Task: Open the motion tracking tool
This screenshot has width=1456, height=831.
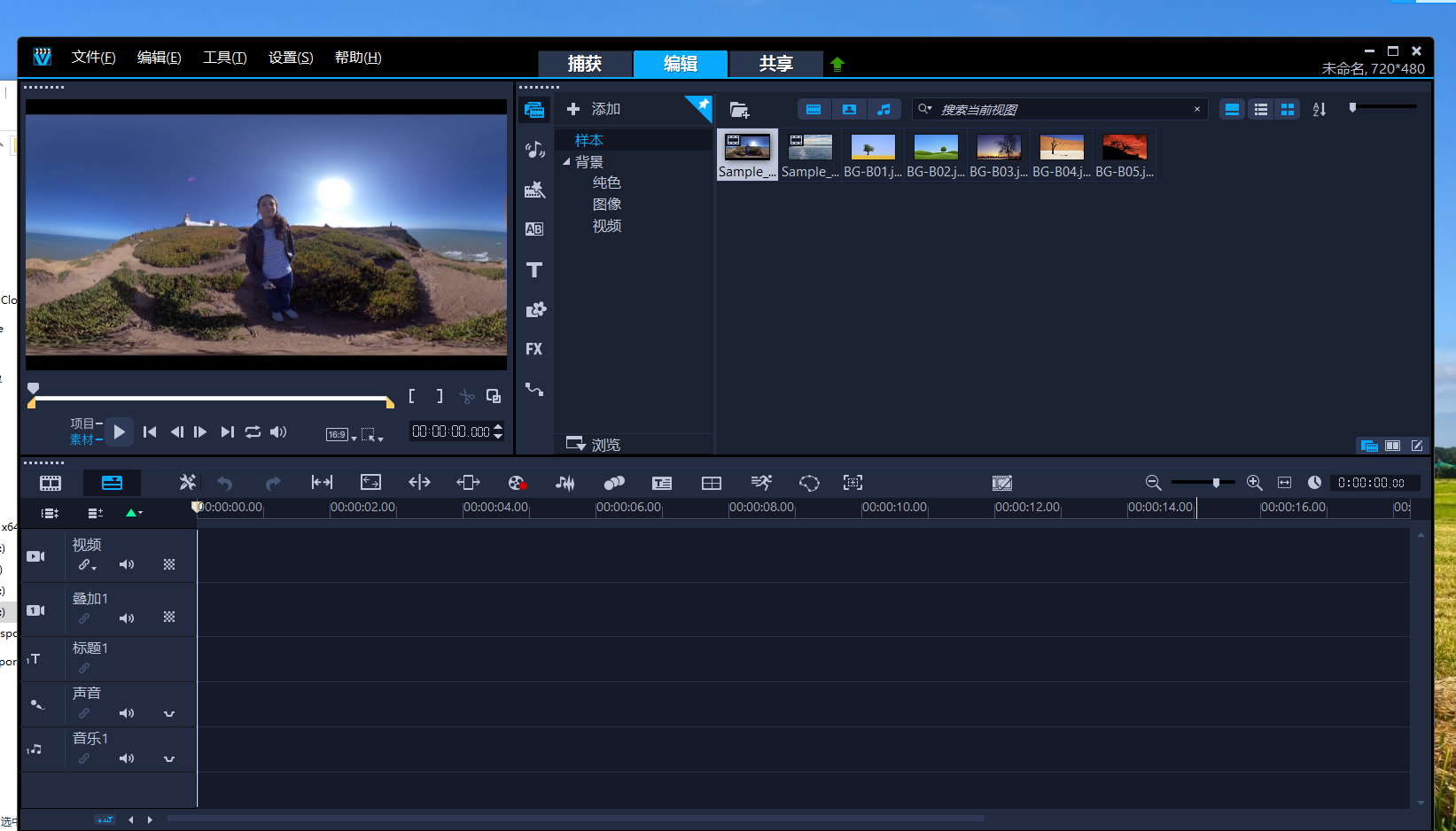Action: point(760,483)
